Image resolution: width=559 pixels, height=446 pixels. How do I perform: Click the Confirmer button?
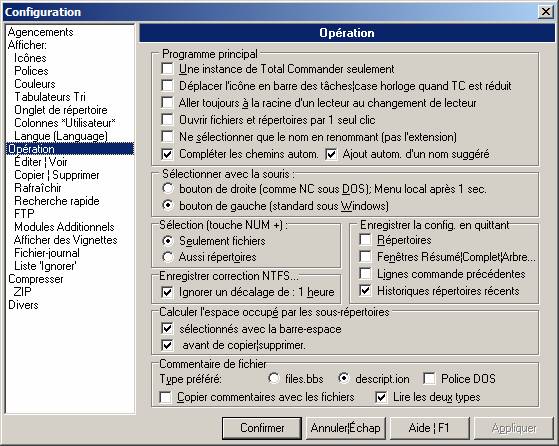point(262,427)
